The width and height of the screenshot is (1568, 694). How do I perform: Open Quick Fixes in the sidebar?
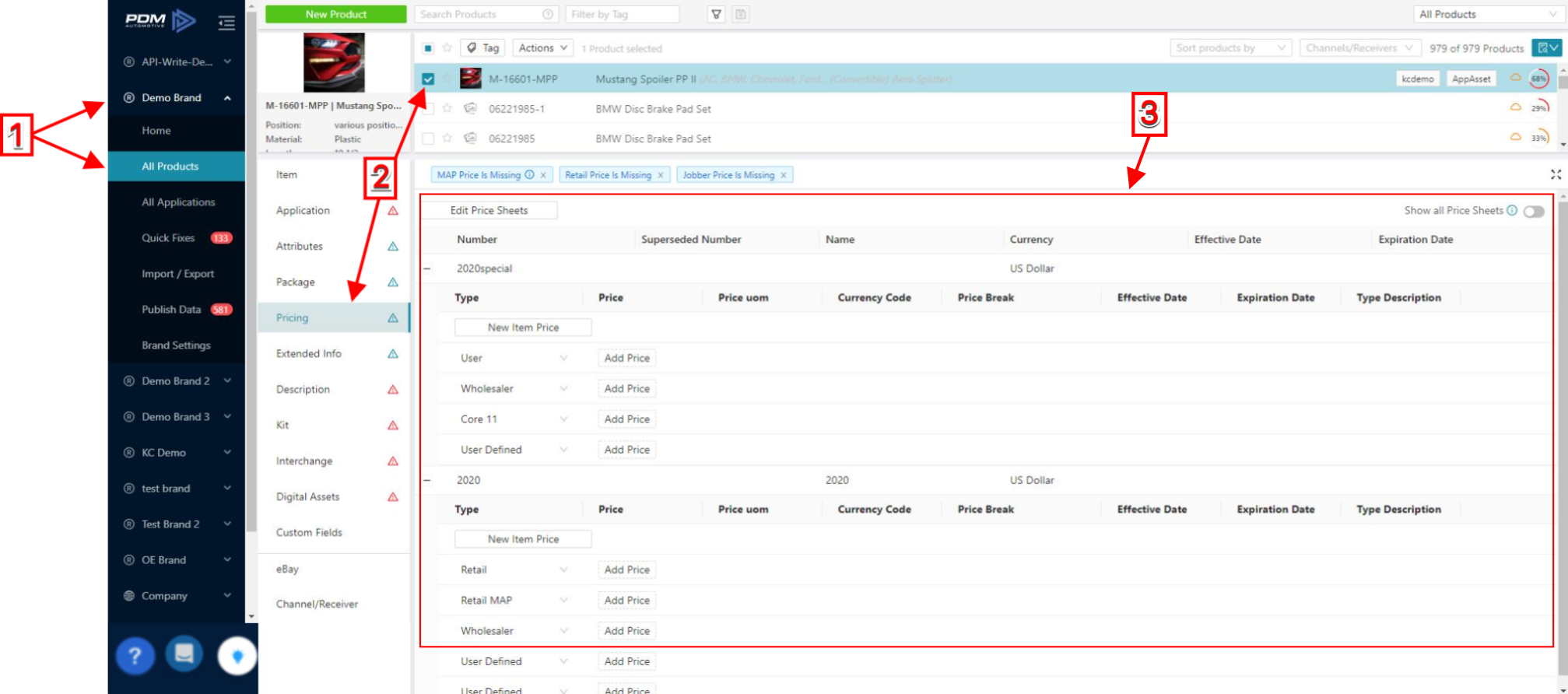tap(168, 237)
